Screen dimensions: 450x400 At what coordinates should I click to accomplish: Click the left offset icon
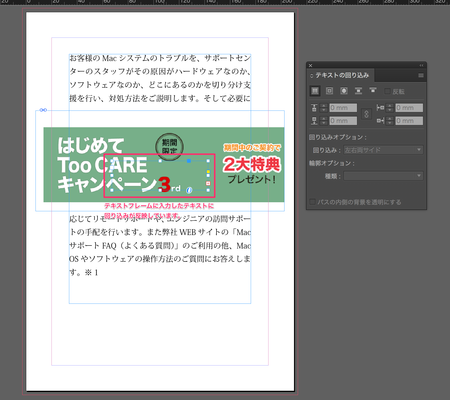[x=380, y=108]
